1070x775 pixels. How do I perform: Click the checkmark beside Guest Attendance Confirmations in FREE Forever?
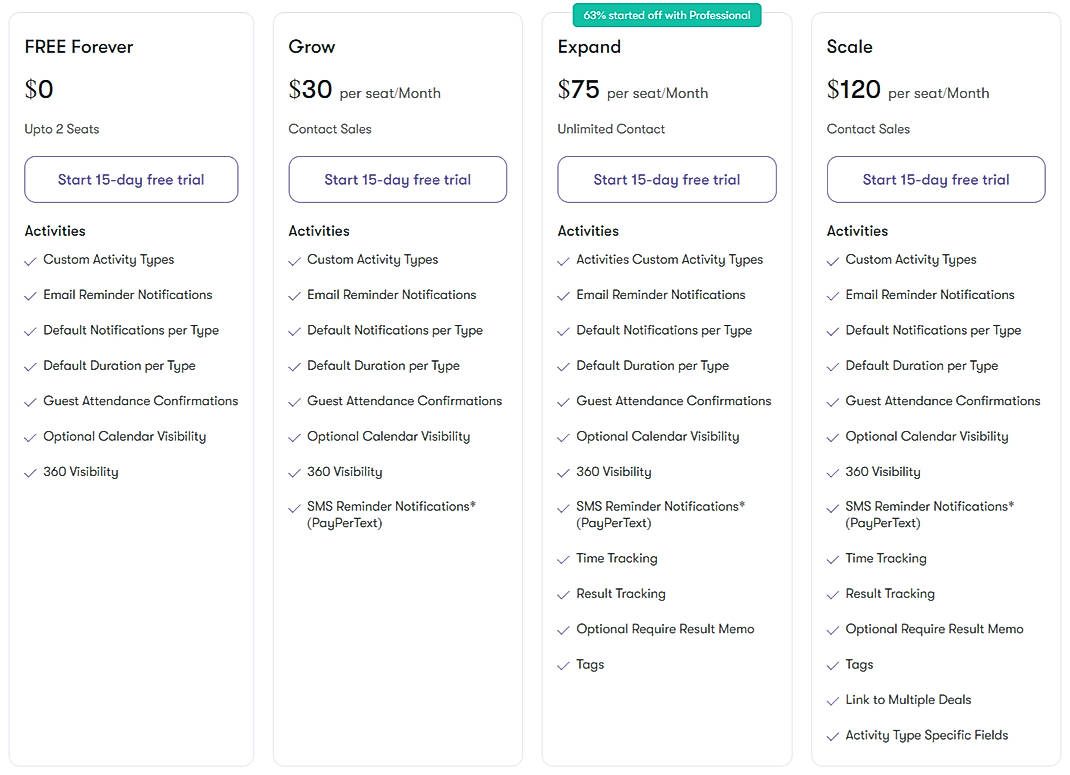(29, 401)
